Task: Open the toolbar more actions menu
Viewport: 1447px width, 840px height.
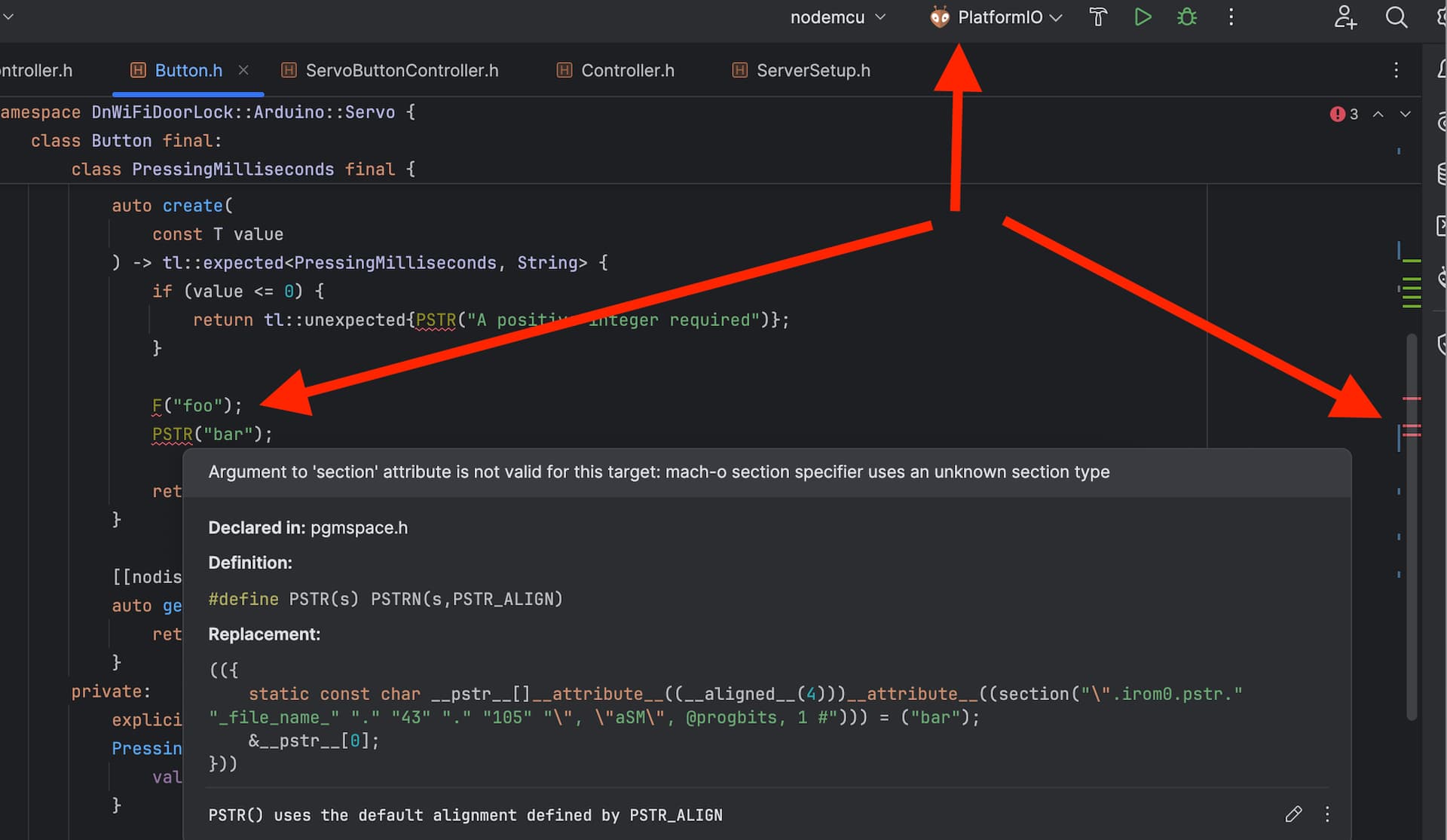Action: 1231,17
